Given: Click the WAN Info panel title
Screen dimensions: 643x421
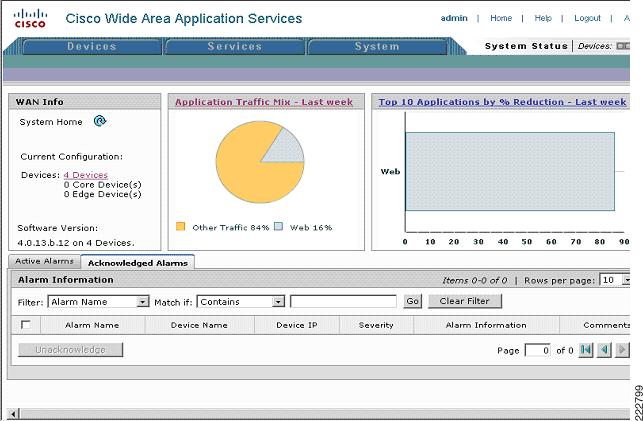Looking at the screenshot, I should tap(39, 102).
